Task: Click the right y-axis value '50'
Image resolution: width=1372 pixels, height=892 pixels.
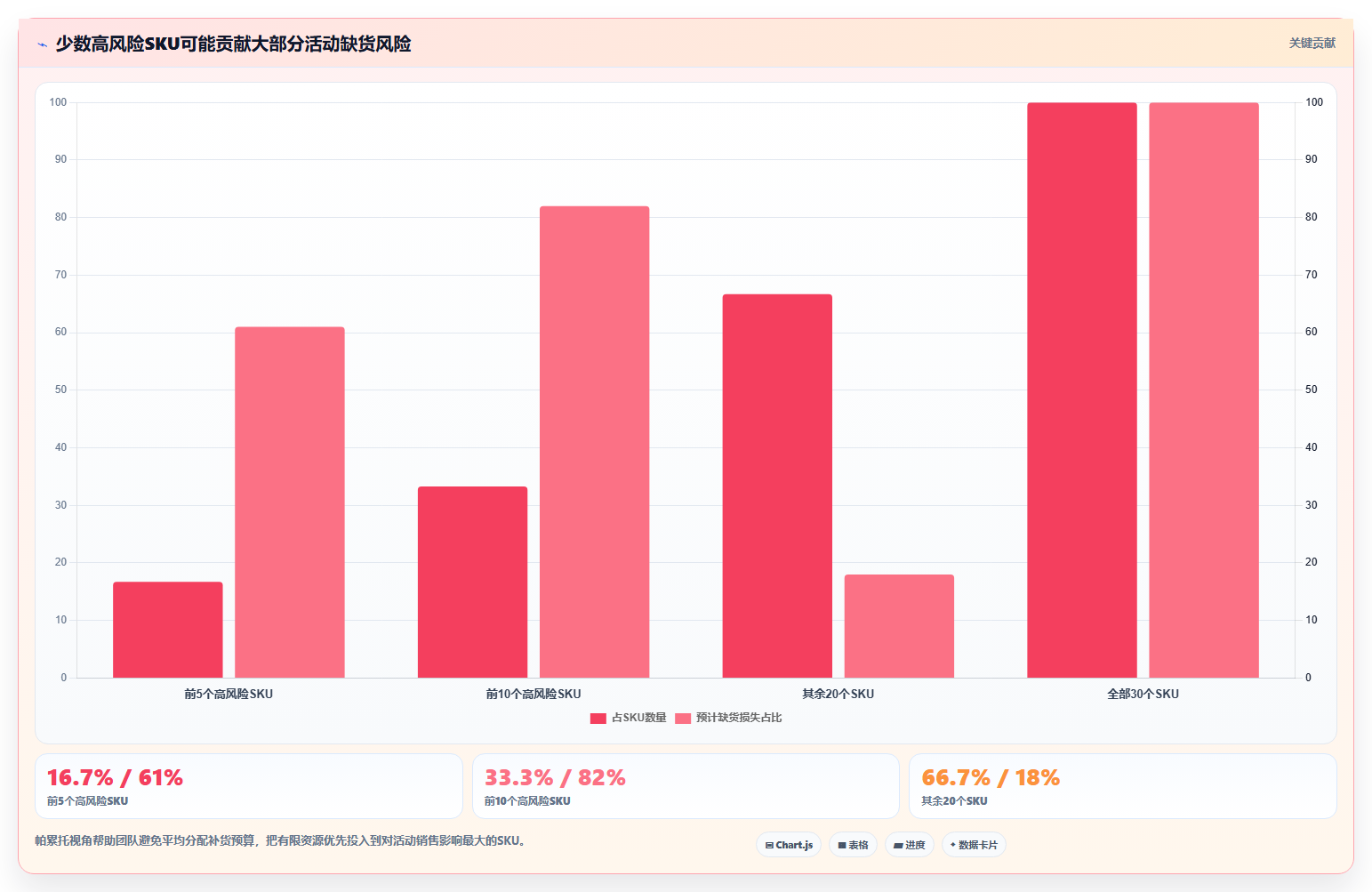Action: [1312, 390]
